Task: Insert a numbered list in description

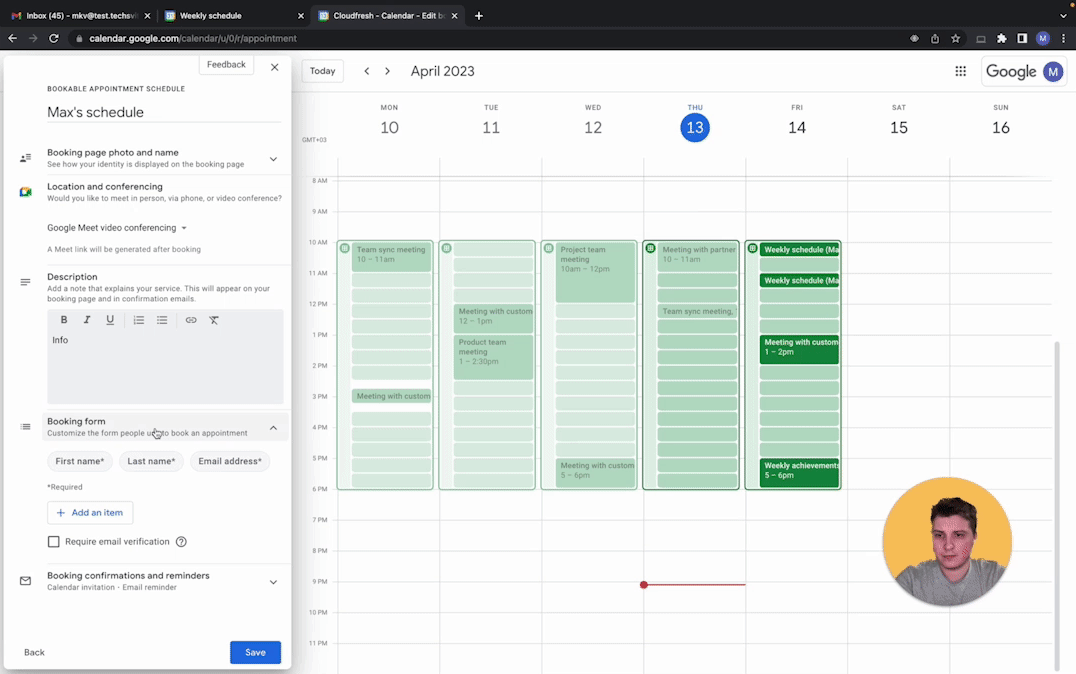Action: (139, 320)
